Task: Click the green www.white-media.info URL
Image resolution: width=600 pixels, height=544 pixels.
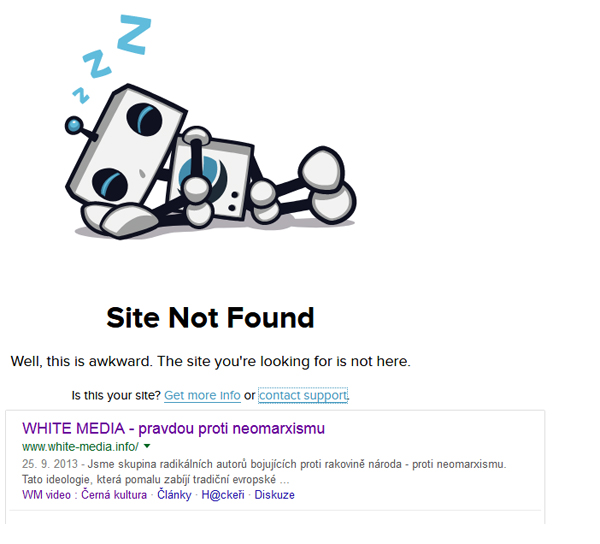Action: pos(80,446)
